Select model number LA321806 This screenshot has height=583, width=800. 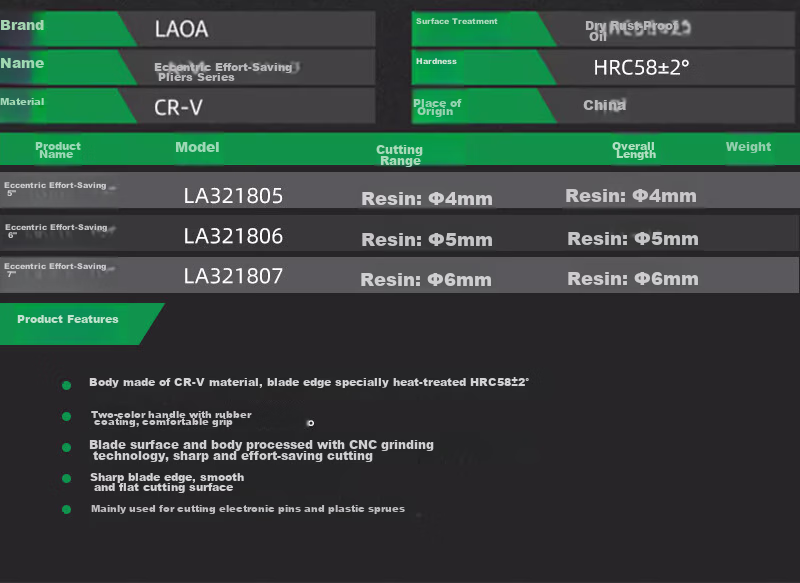pos(233,236)
